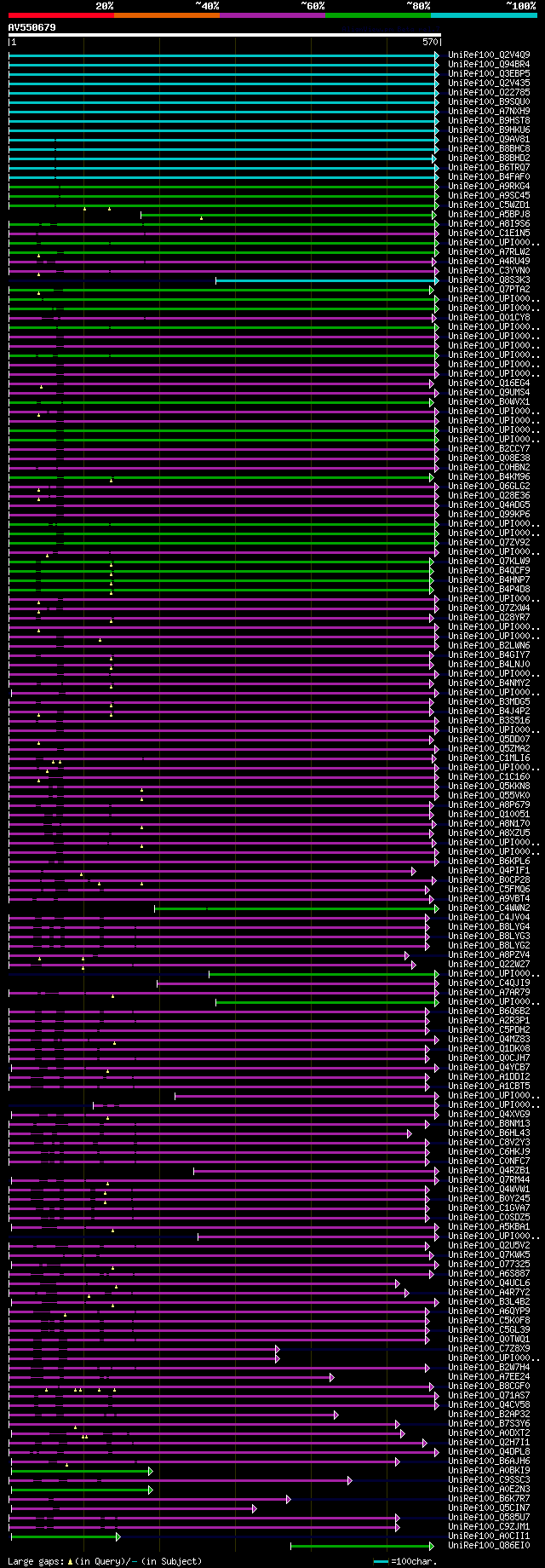Click the UniRef100_A9RKG4 label
This screenshot has width=545, height=1568.
click(489, 186)
